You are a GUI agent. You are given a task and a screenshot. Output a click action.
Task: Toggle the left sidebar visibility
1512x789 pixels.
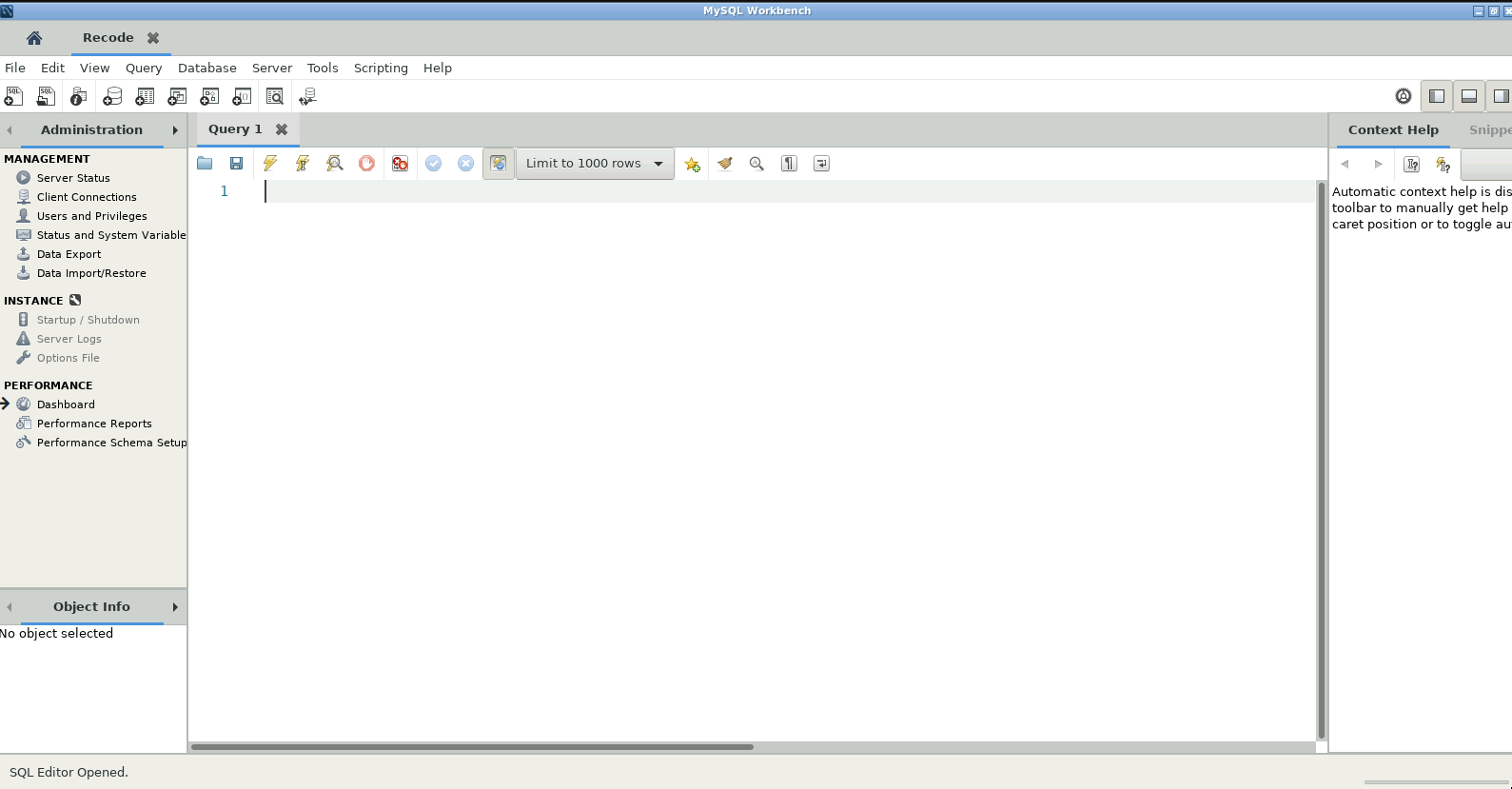(1437, 96)
